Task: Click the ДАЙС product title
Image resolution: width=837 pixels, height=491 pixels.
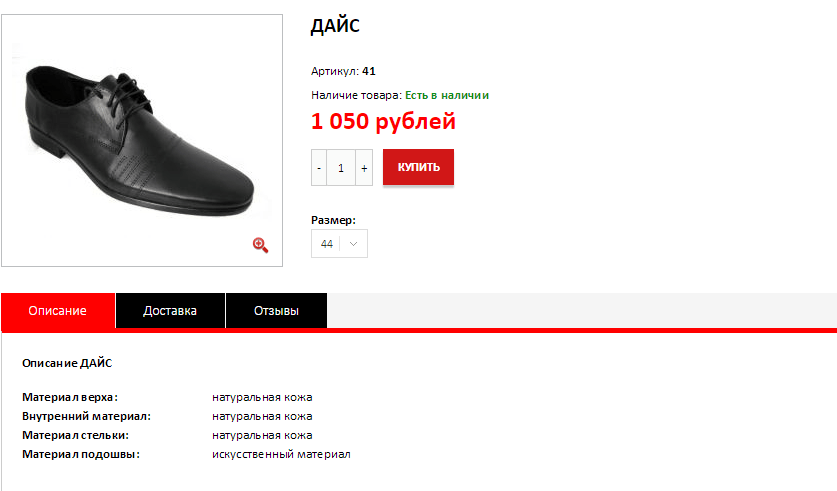Action: coord(335,26)
